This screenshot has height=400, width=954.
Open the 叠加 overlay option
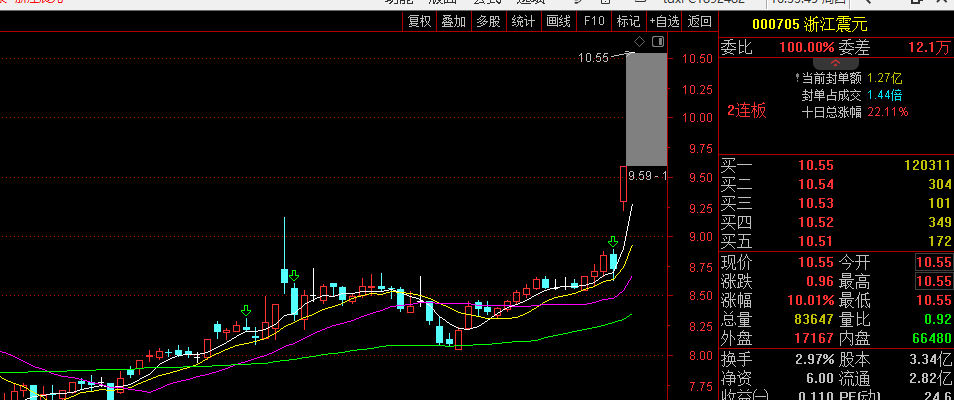tap(454, 21)
